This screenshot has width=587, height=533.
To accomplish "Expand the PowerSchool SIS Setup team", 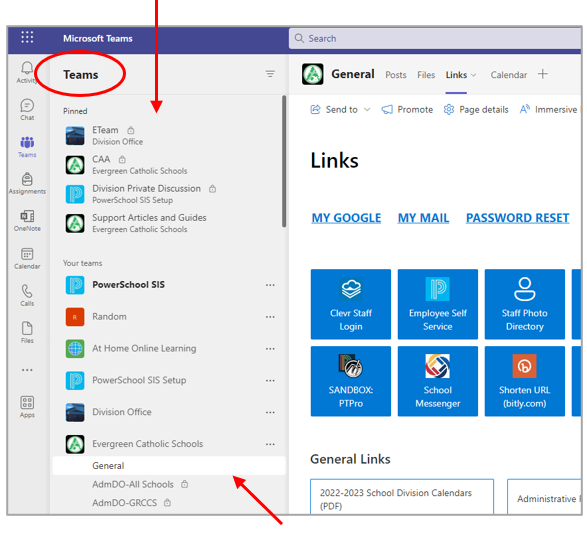I will pos(139,380).
